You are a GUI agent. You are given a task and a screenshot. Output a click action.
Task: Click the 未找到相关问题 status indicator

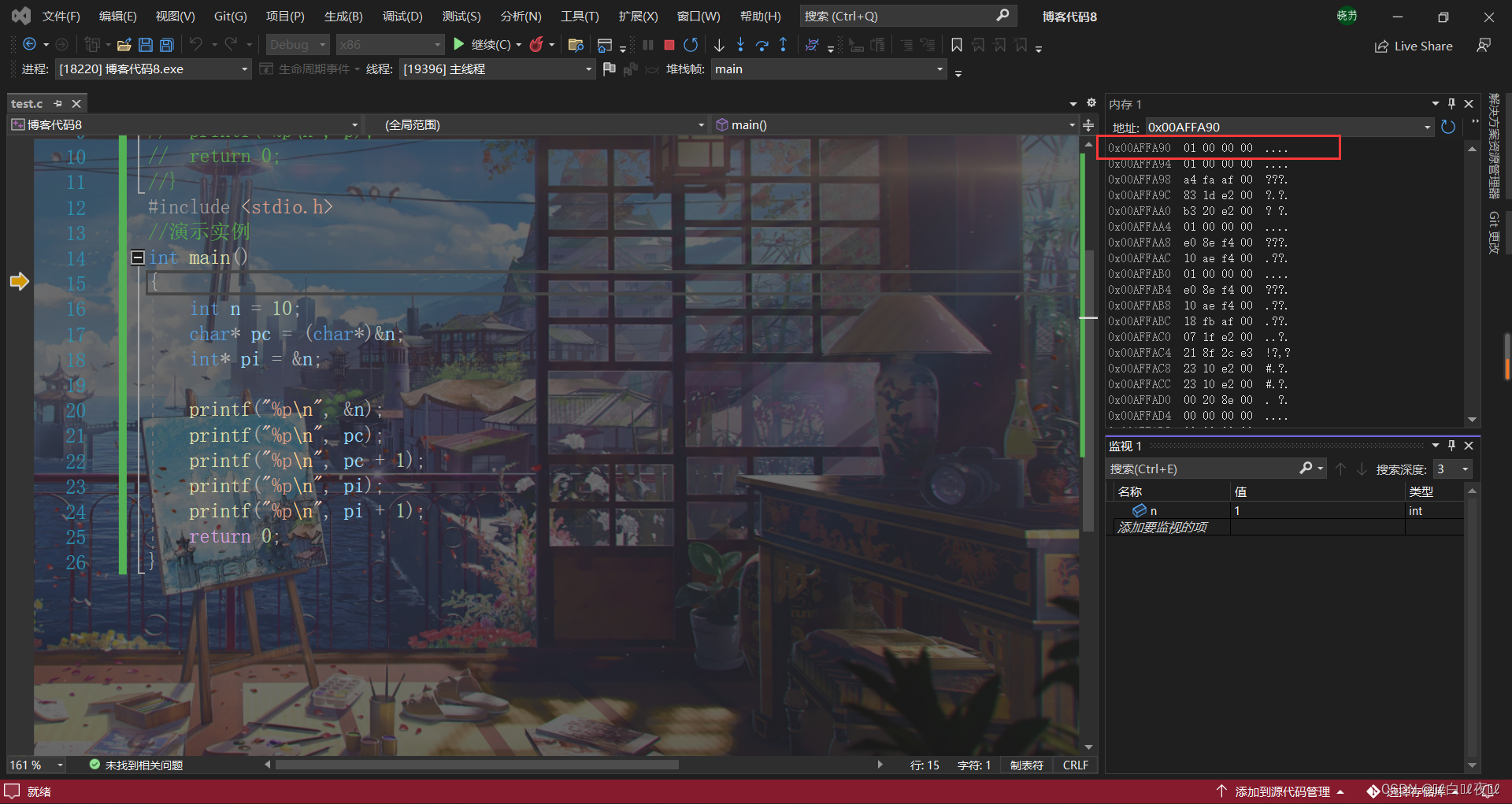tap(135, 765)
